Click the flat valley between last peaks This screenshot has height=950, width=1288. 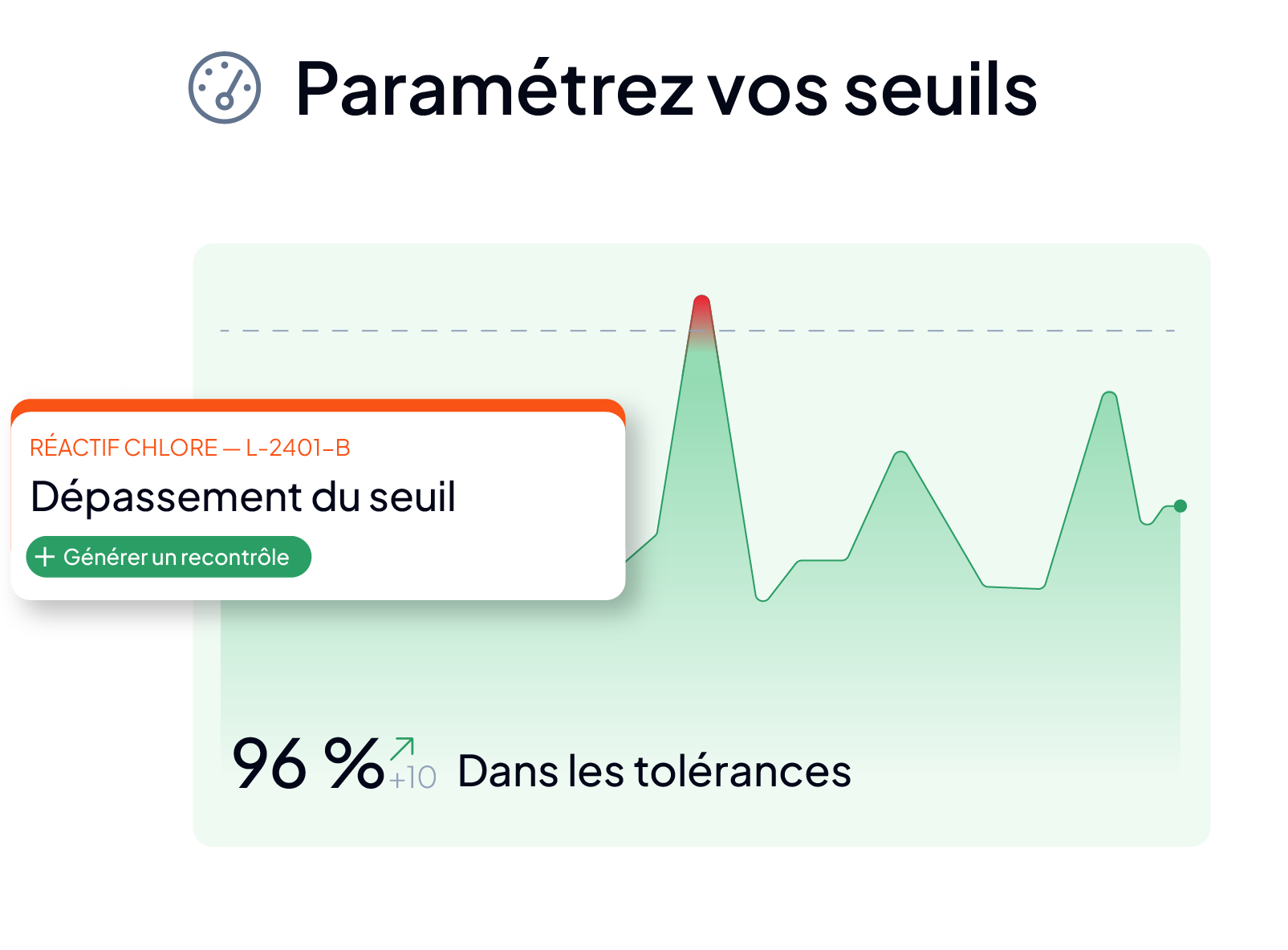[1013, 587]
